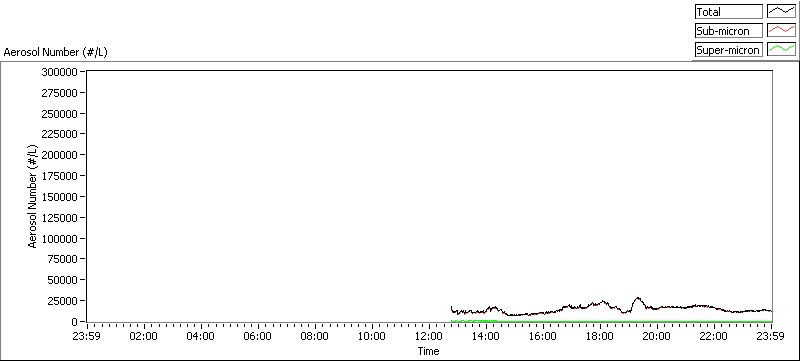Click the Time x-axis title

[x=429, y=351]
